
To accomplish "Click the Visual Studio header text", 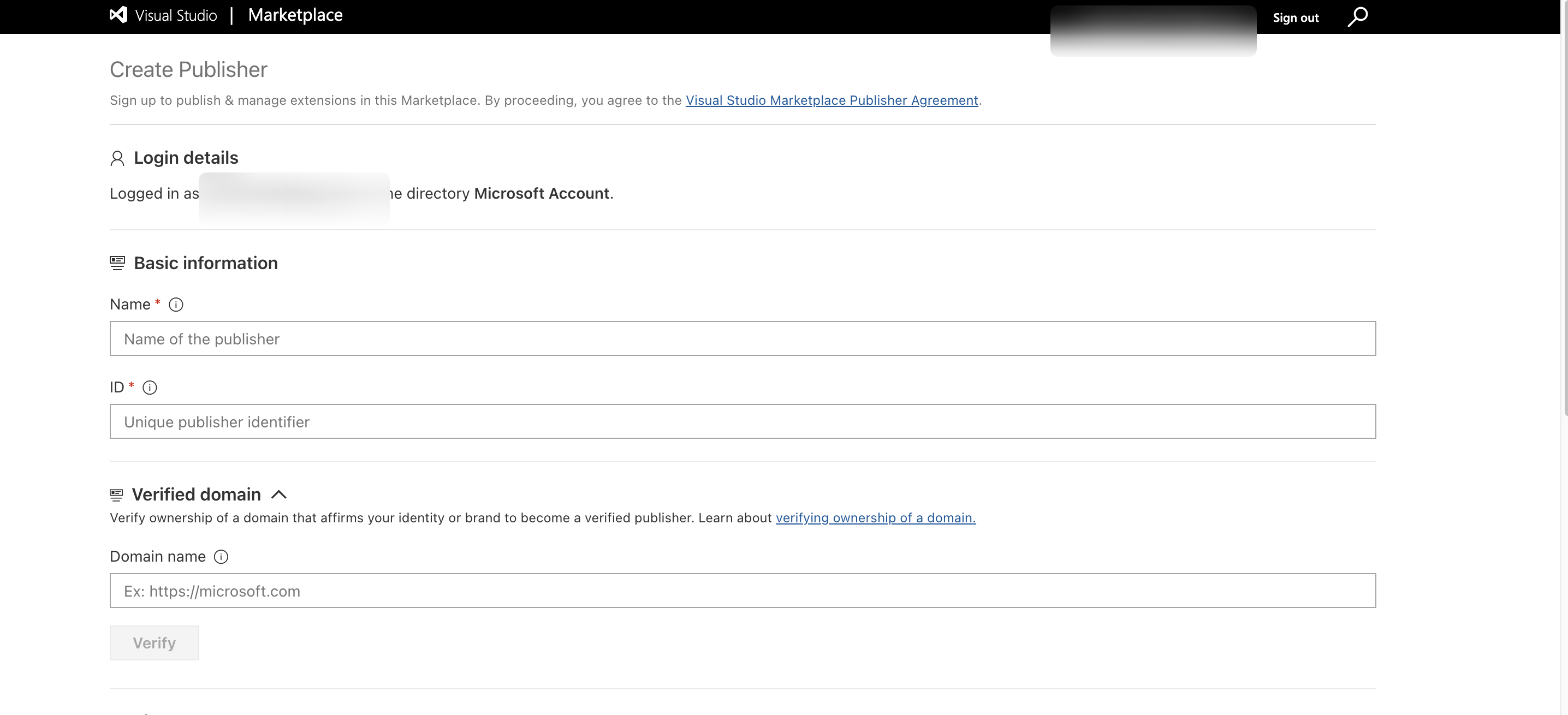I will 176,16.
